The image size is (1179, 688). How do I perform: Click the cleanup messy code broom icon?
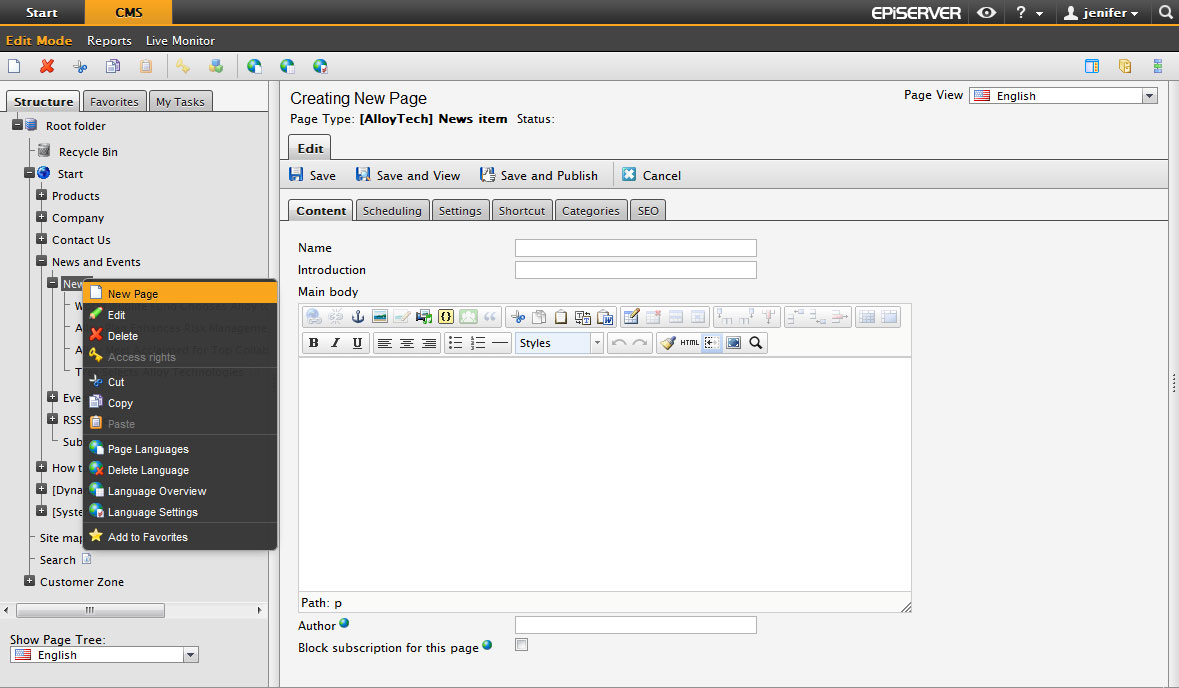(667, 343)
